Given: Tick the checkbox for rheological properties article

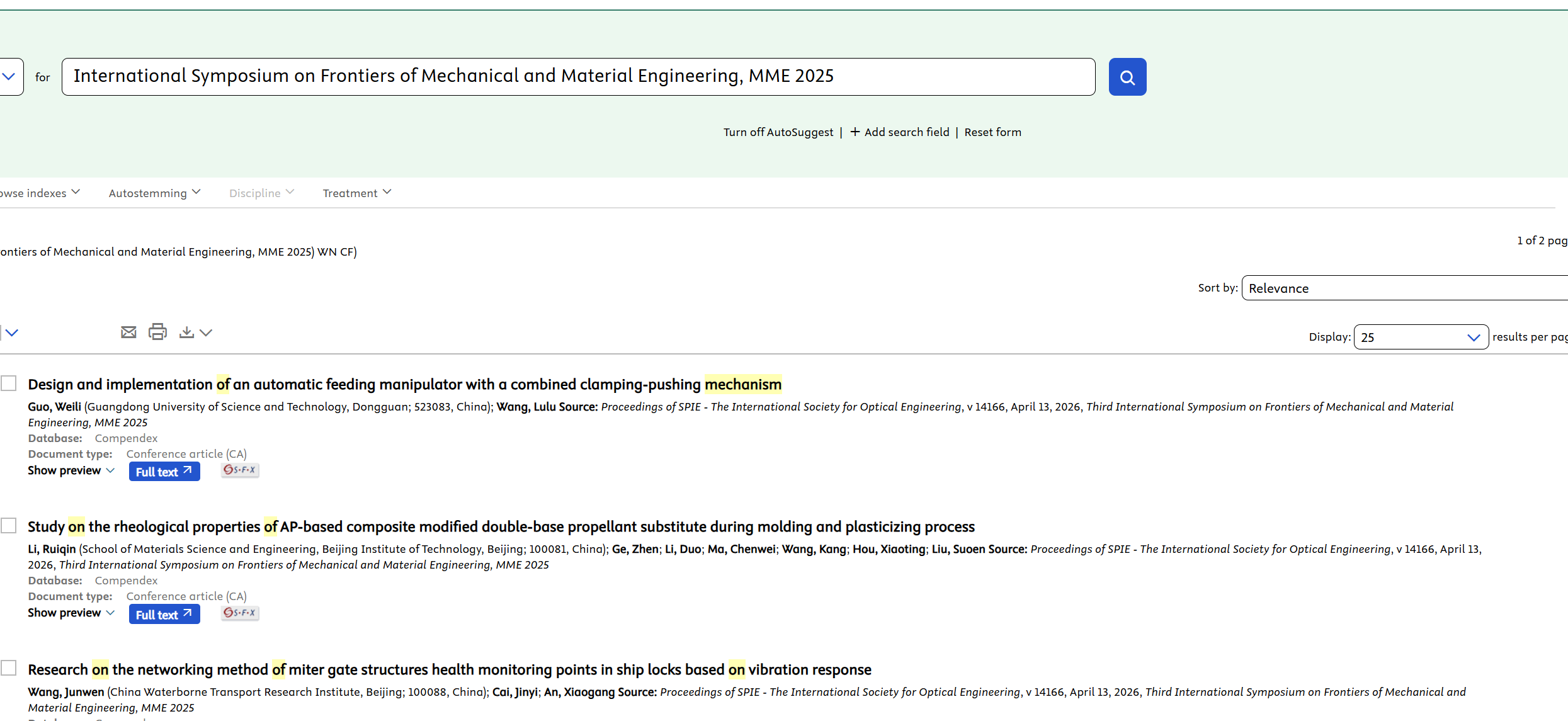Looking at the screenshot, I should pos(9,526).
